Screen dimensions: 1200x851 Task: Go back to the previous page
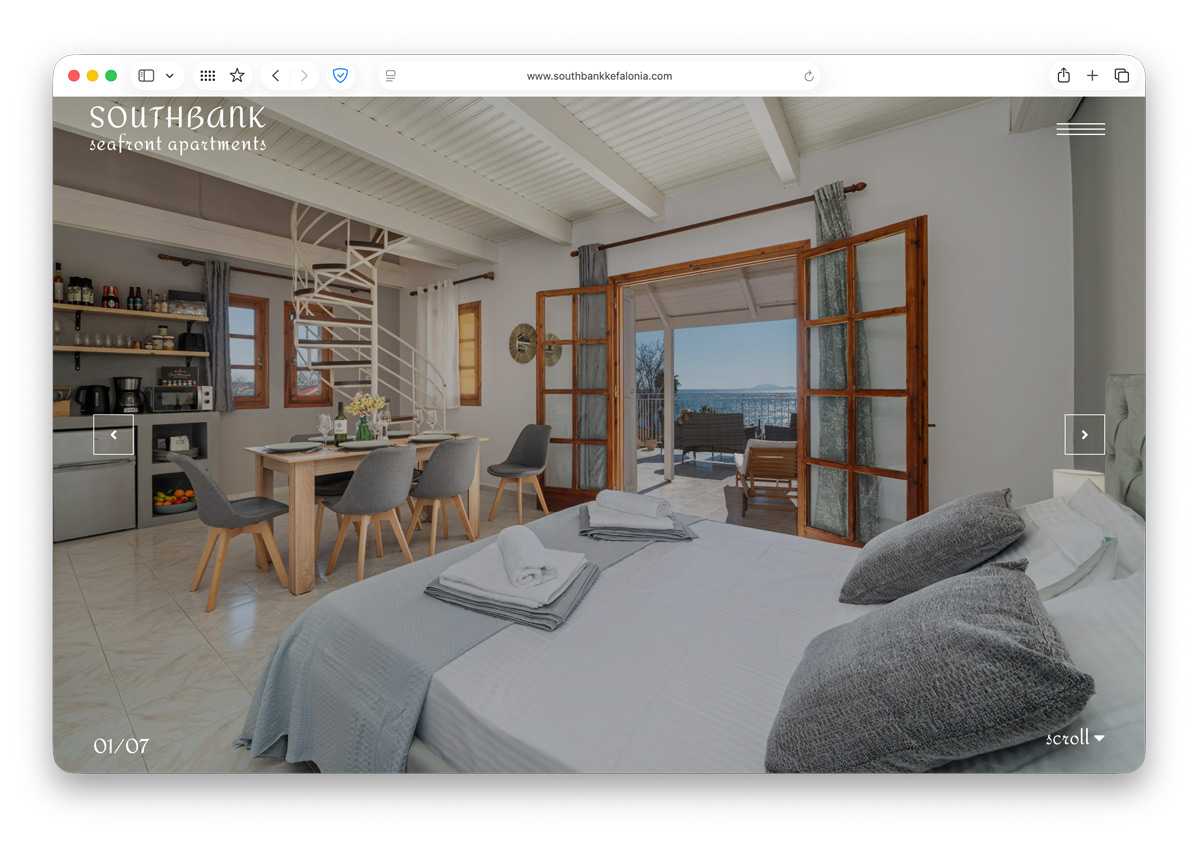coord(276,76)
